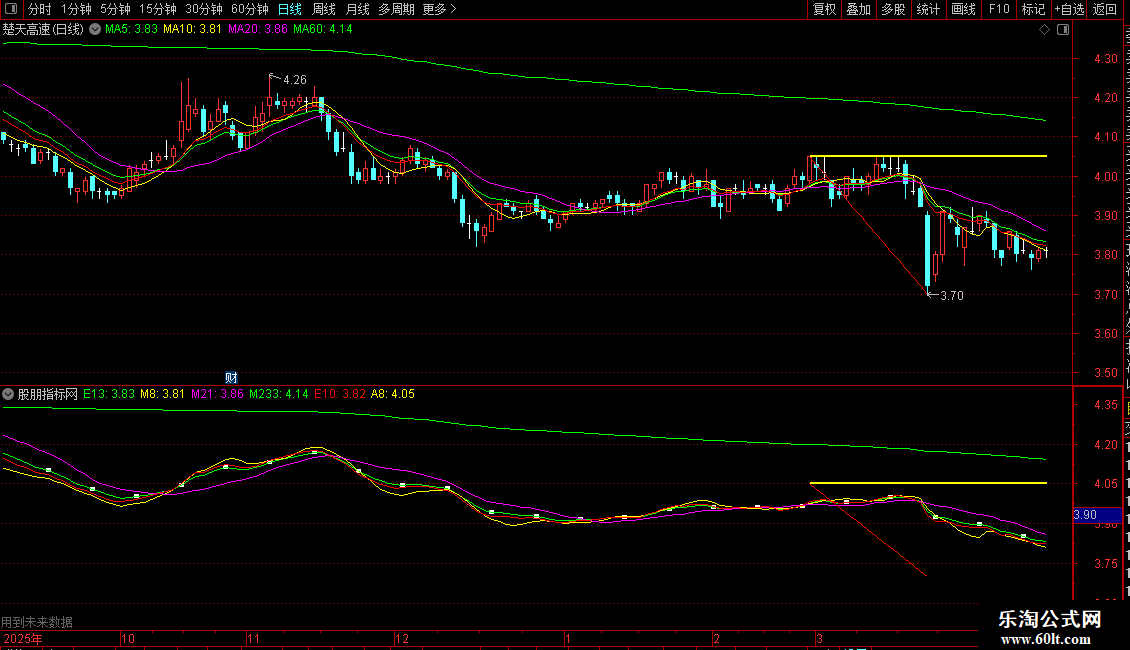Screen dimensions: 1130x650
Task: Click the 用到未来数据 status text
Action: tap(37, 622)
